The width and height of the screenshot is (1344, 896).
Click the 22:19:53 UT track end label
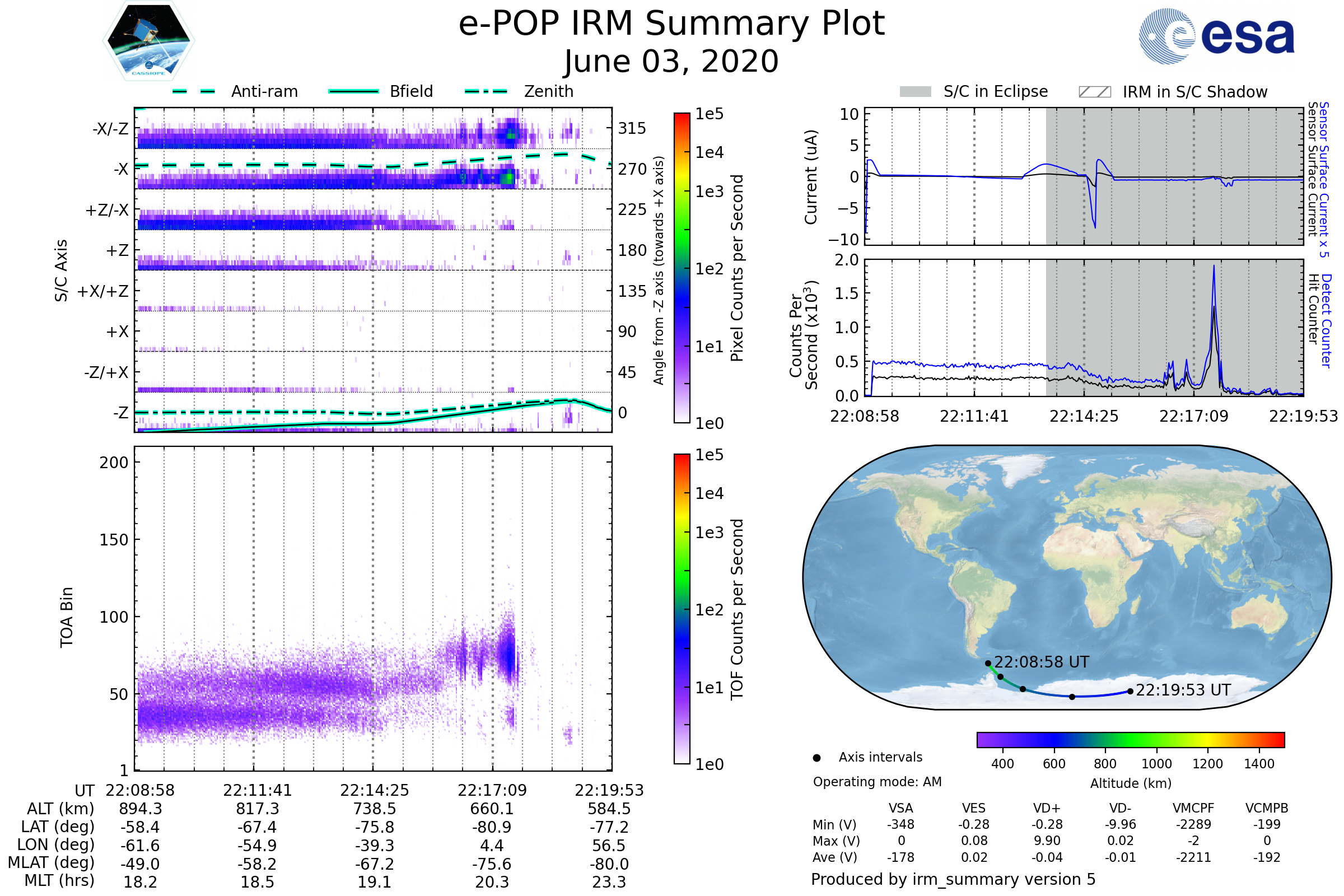pos(1183,690)
